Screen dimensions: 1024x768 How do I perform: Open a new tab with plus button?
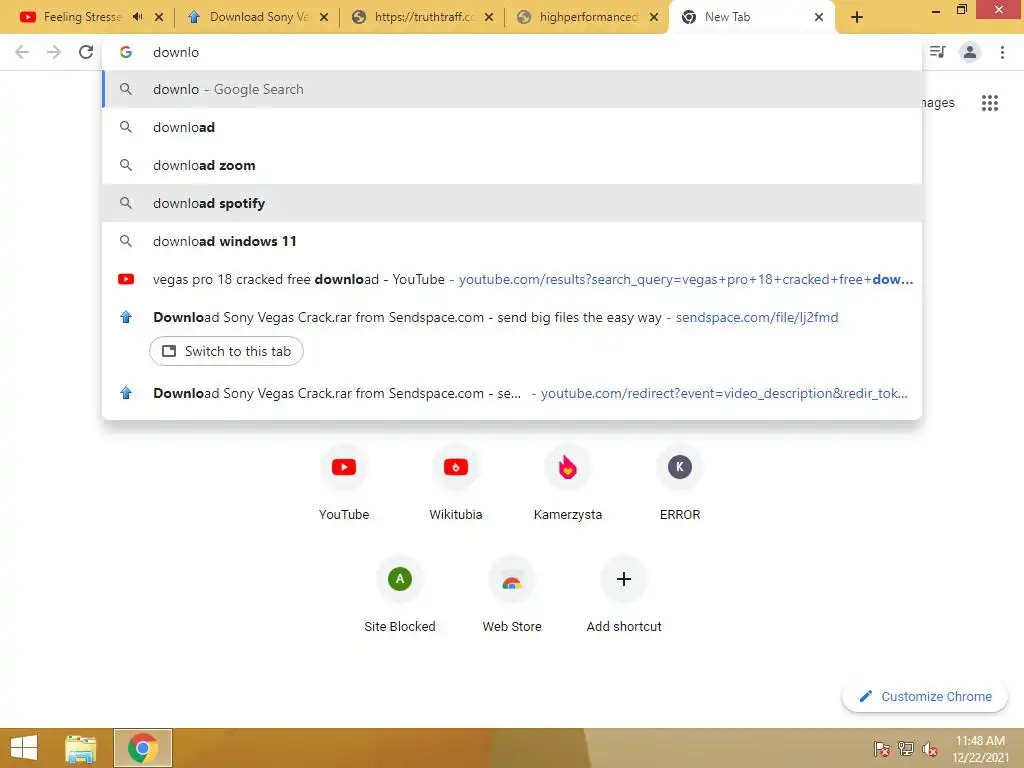pyautogui.click(x=857, y=18)
